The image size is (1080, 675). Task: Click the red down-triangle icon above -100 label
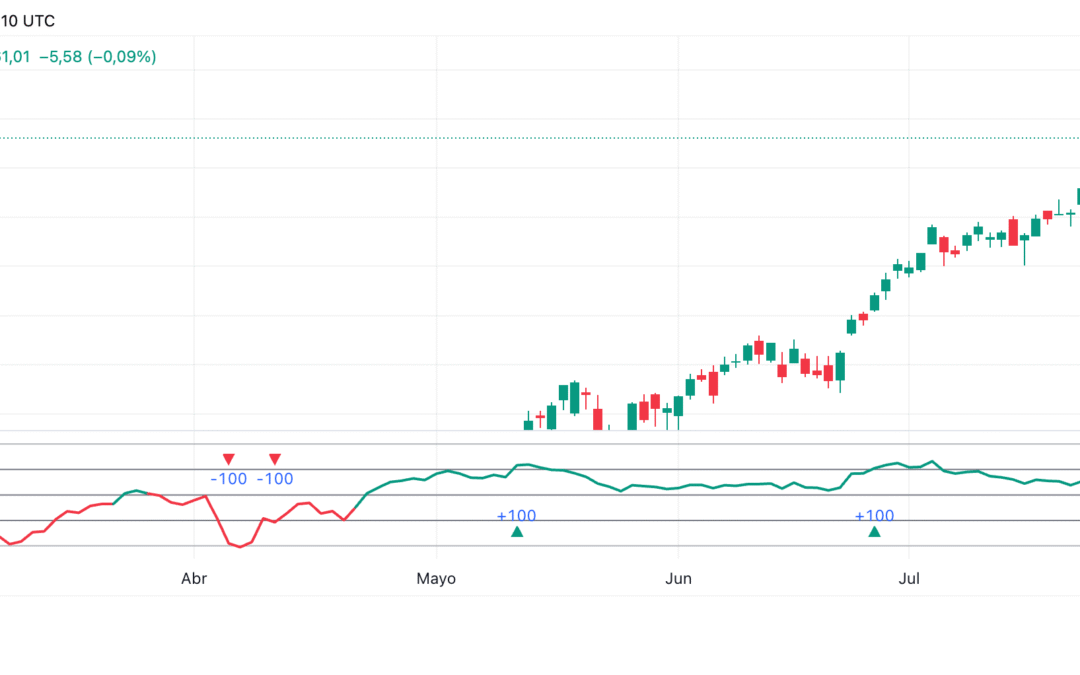(229, 458)
